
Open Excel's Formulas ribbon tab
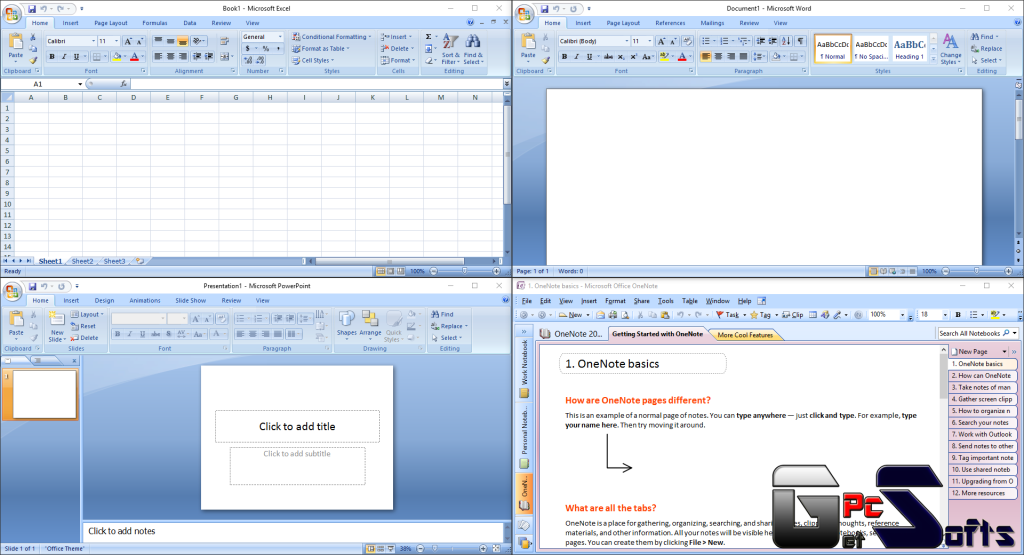(155, 23)
